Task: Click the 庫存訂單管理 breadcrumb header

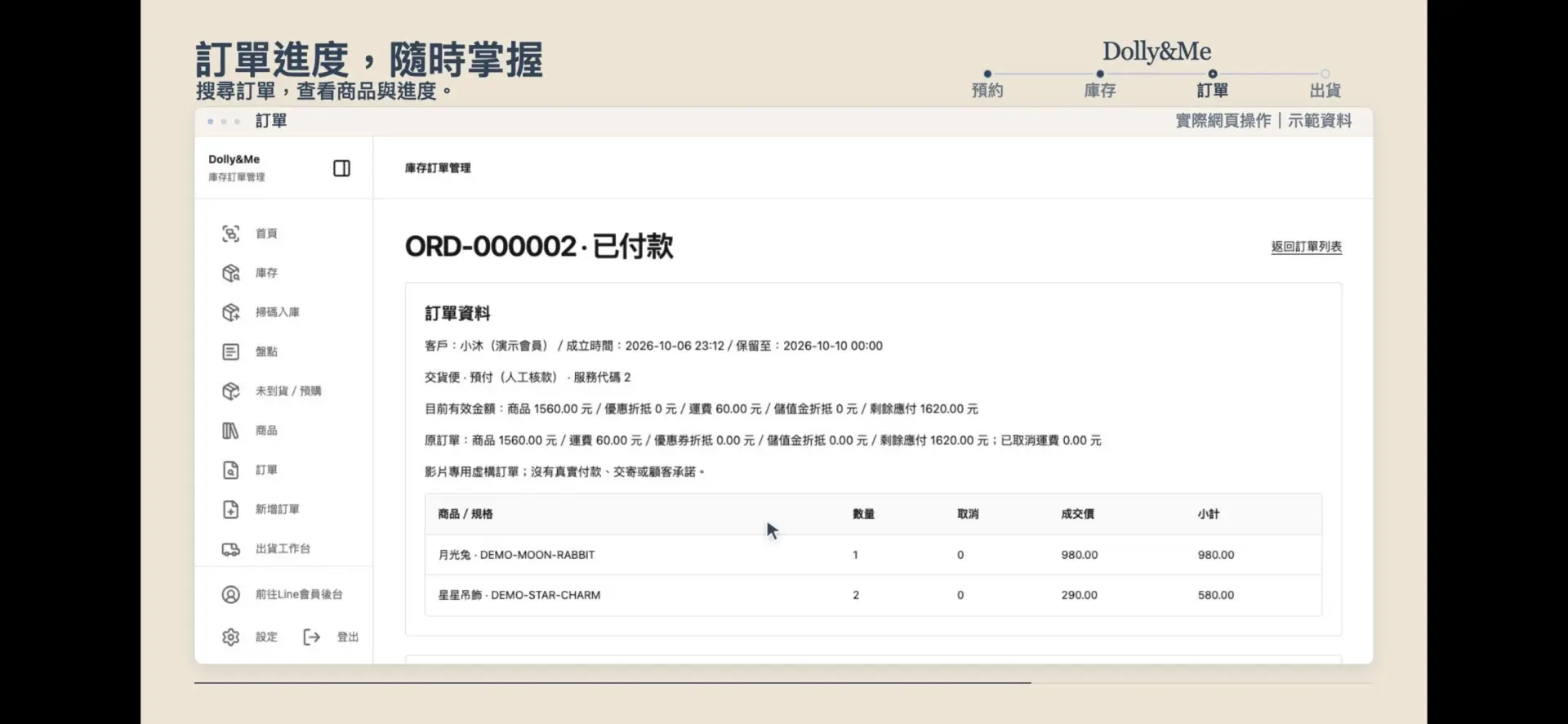Action: click(438, 168)
